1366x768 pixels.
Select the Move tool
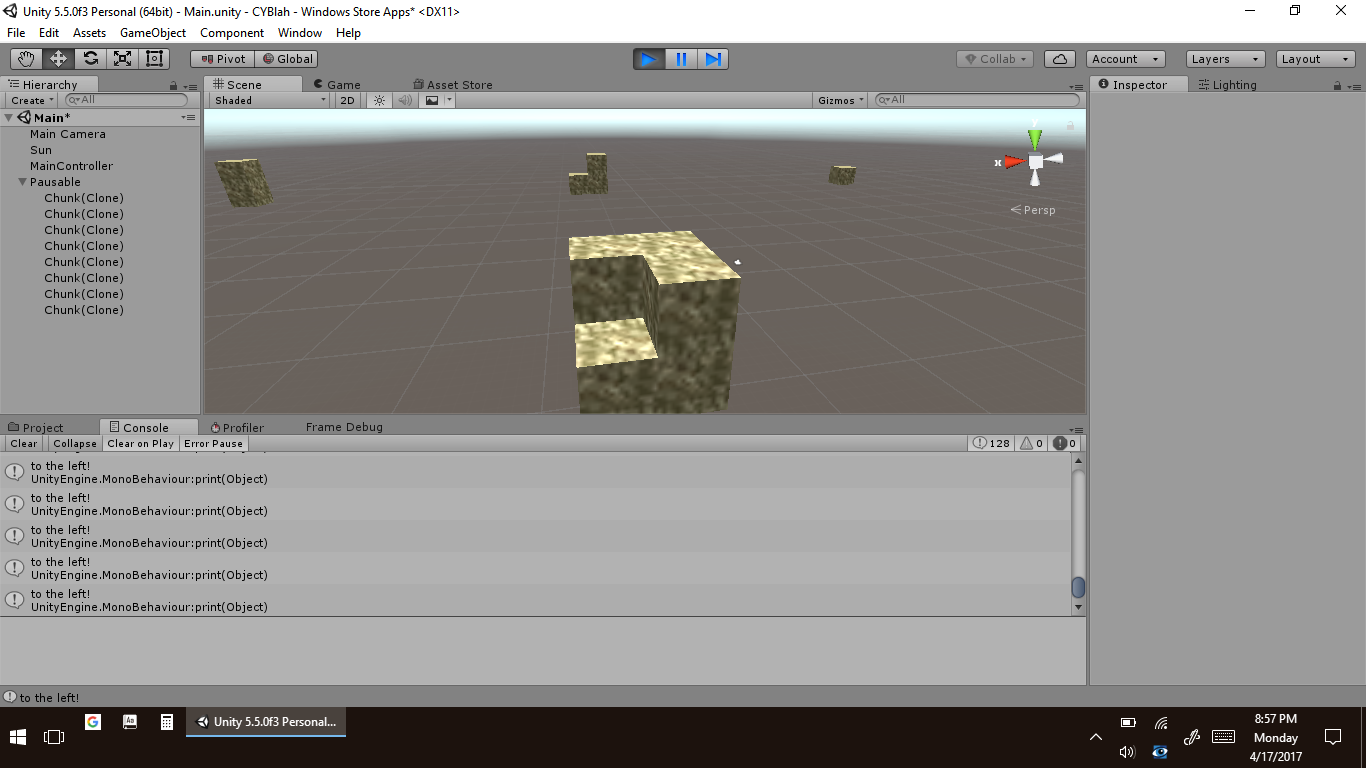pyautogui.click(x=58, y=59)
